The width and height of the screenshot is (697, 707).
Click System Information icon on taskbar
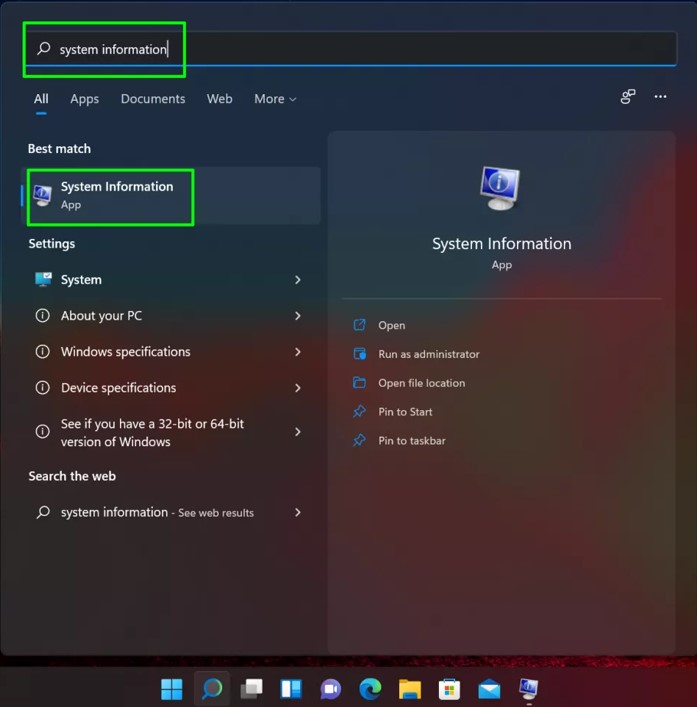pos(528,689)
